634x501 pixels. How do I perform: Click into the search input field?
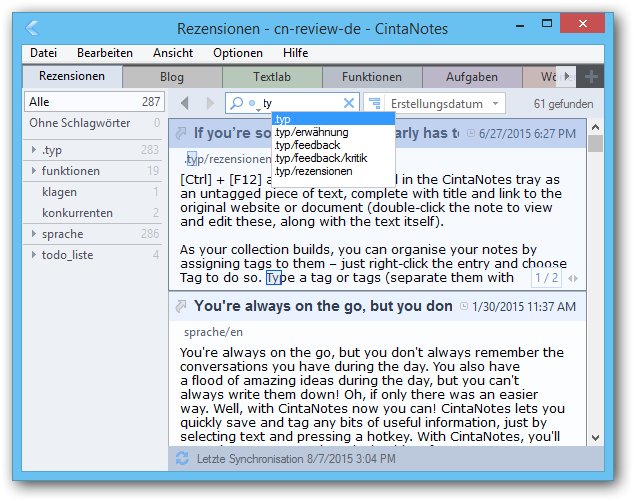tap(301, 104)
